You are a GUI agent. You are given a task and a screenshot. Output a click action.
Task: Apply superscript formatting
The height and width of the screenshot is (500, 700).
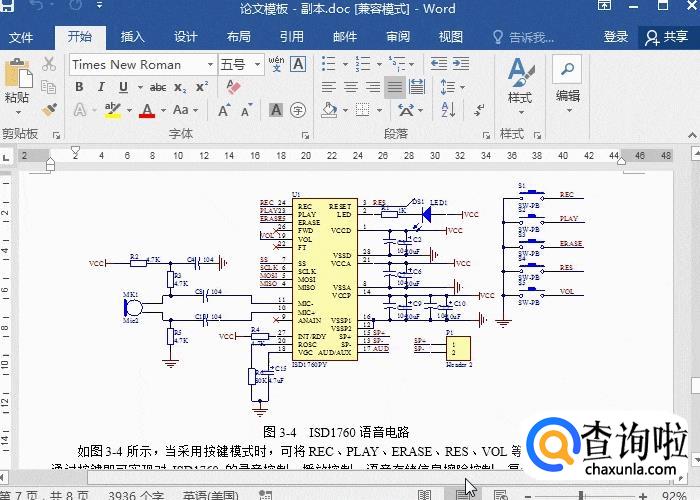point(202,87)
